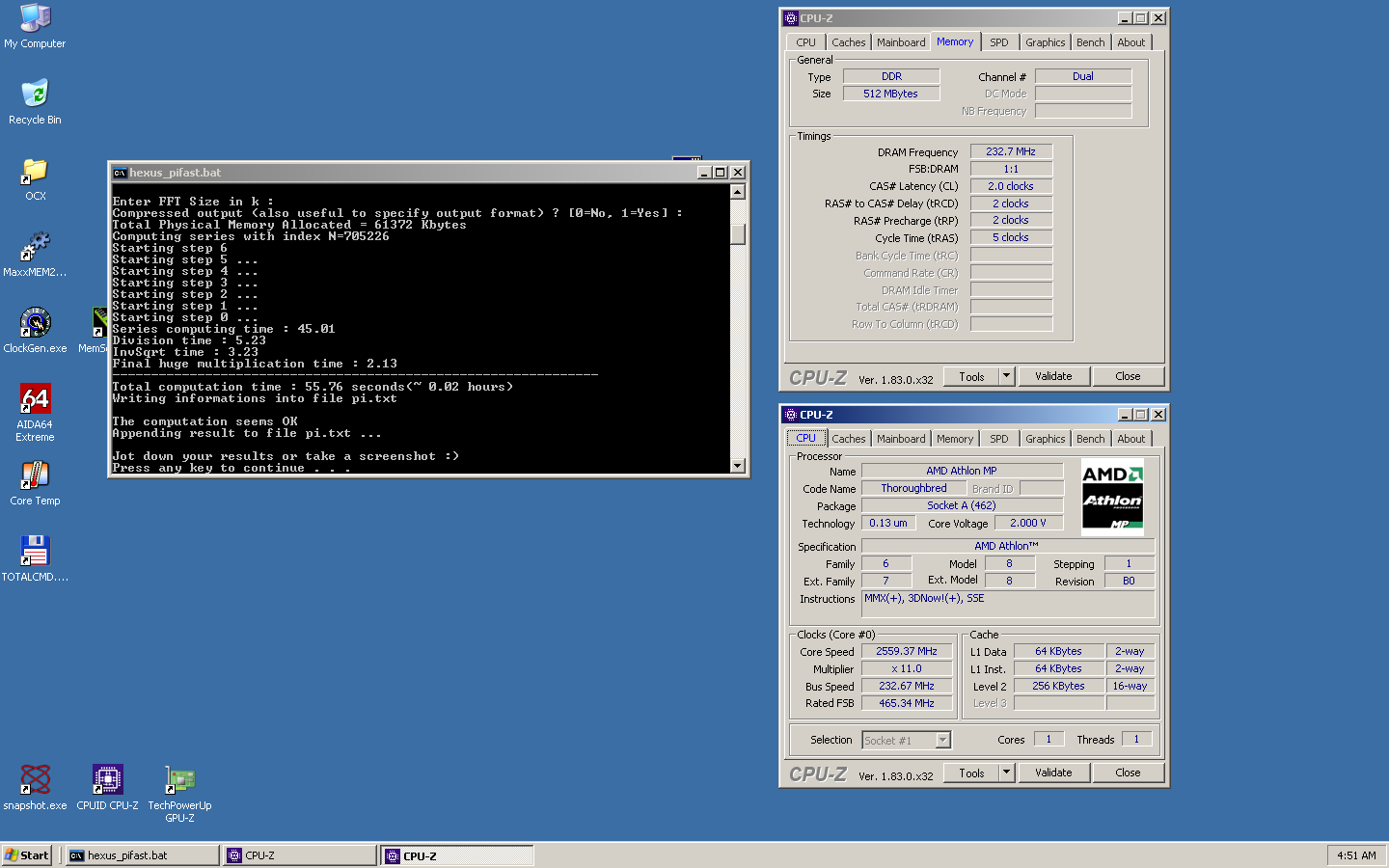Image resolution: width=1389 pixels, height=868 pixels.
Task: Click scroll up arrow in pifast console
Action: (x=738, y=191)
